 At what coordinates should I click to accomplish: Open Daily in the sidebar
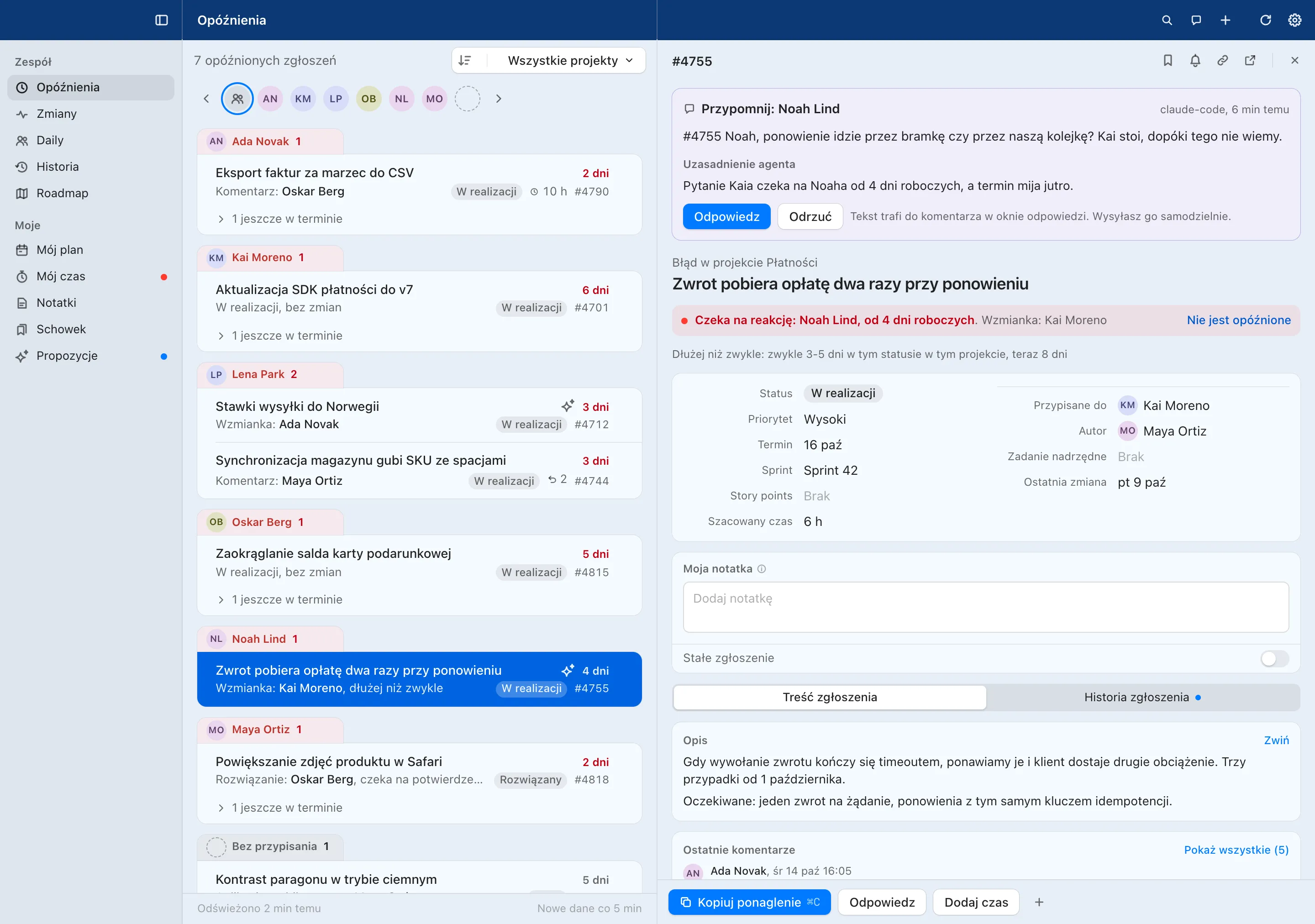90,140
